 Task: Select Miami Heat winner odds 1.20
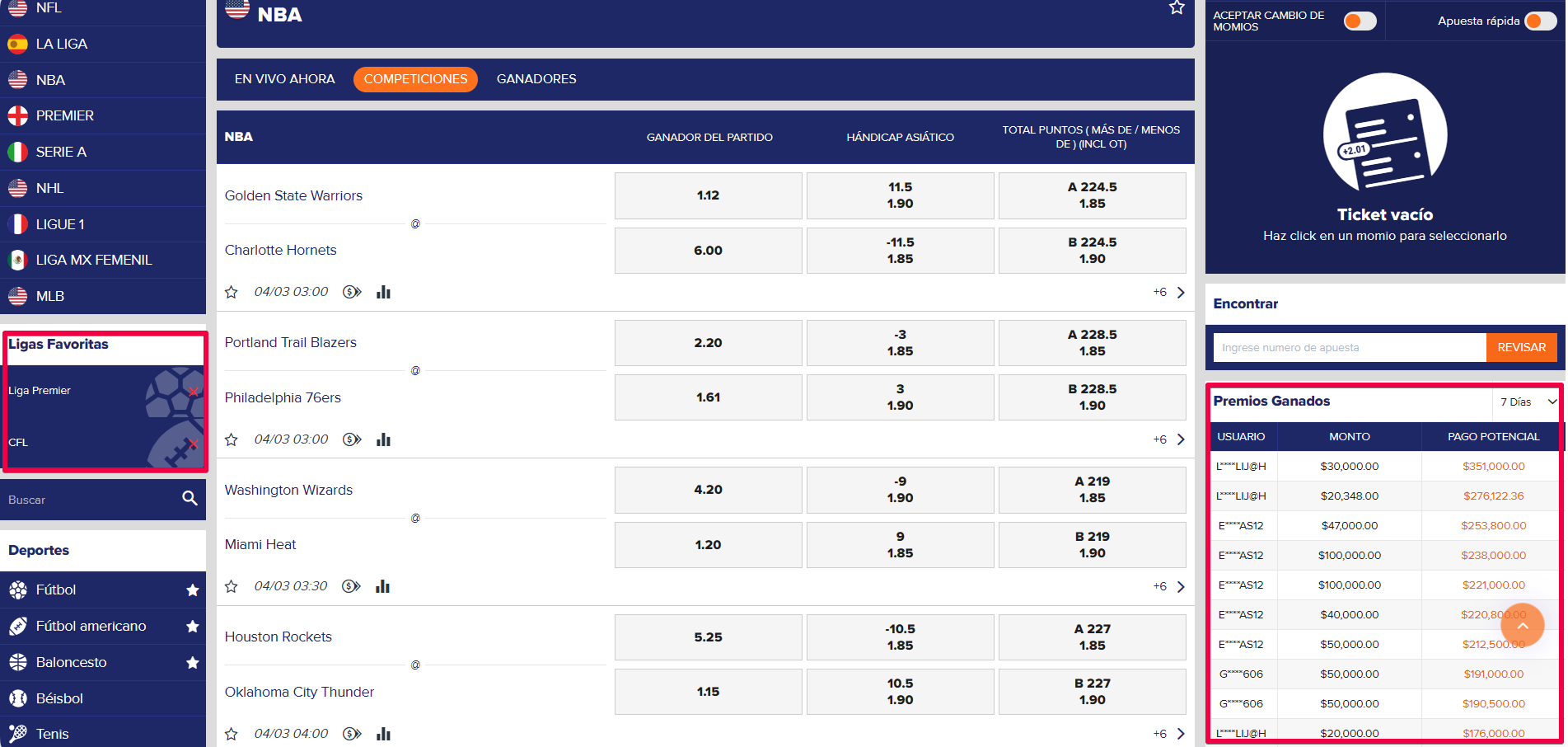tap(708, 545)
